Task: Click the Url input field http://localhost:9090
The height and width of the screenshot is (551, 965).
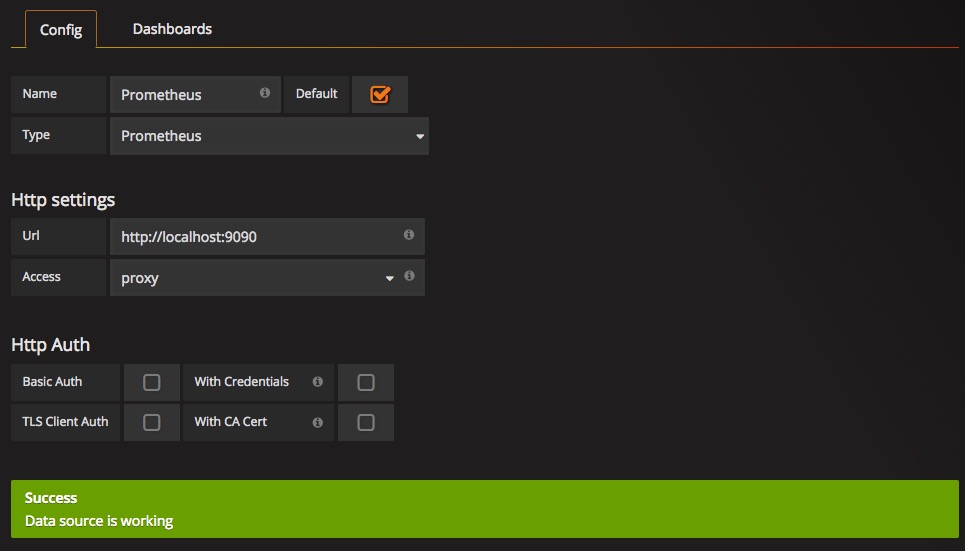Action: click(267, 236)
